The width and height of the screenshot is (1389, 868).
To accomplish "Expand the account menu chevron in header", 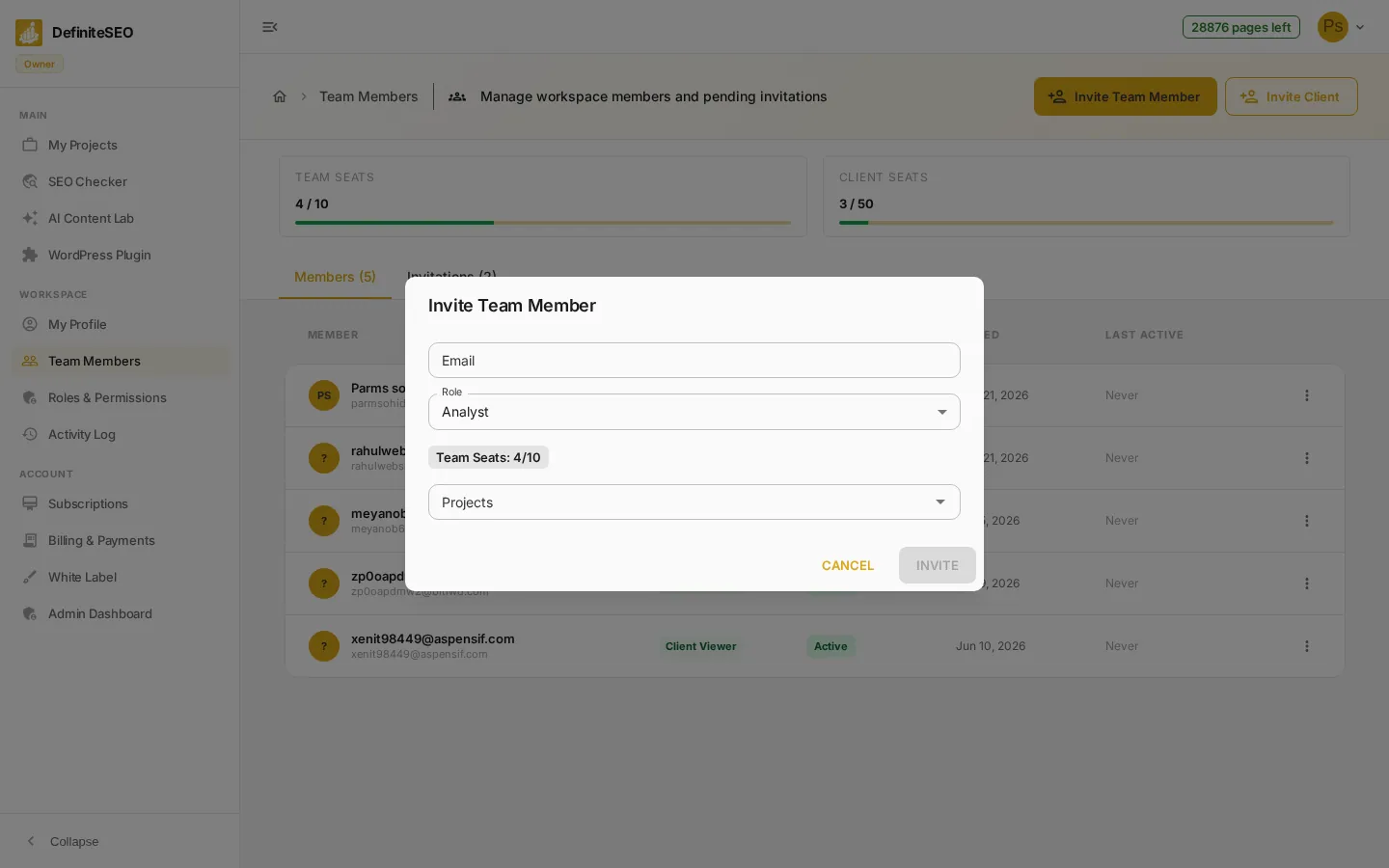I will [x=1360, y=27].
